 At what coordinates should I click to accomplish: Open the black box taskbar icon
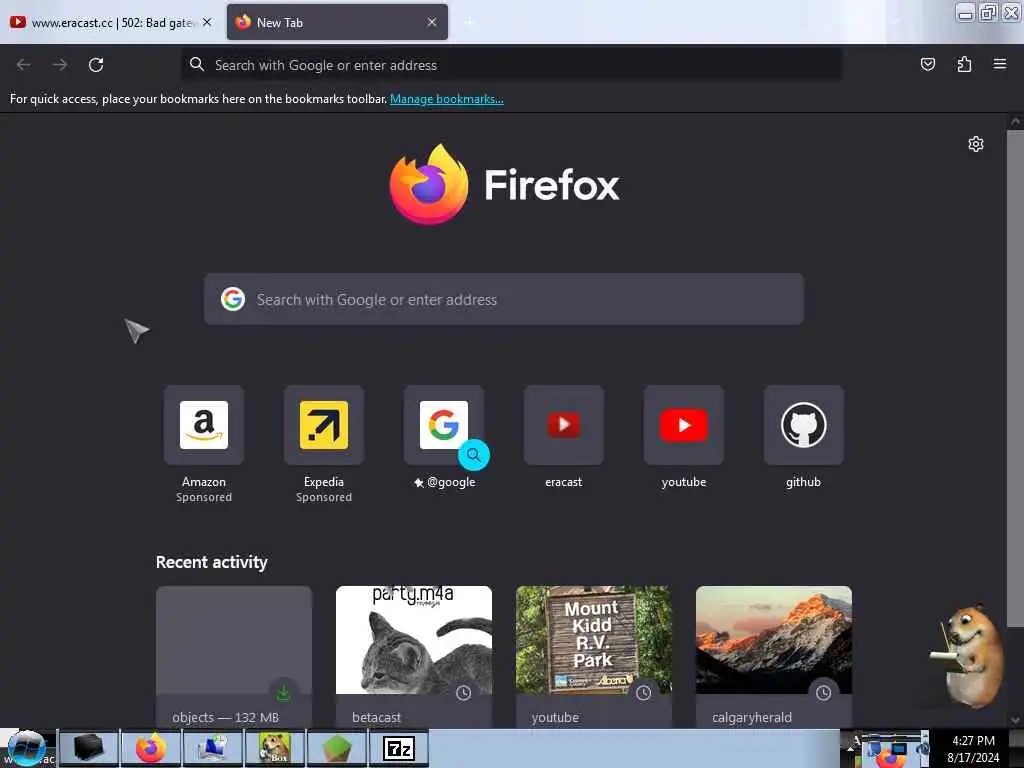click(x=88, y=748)
